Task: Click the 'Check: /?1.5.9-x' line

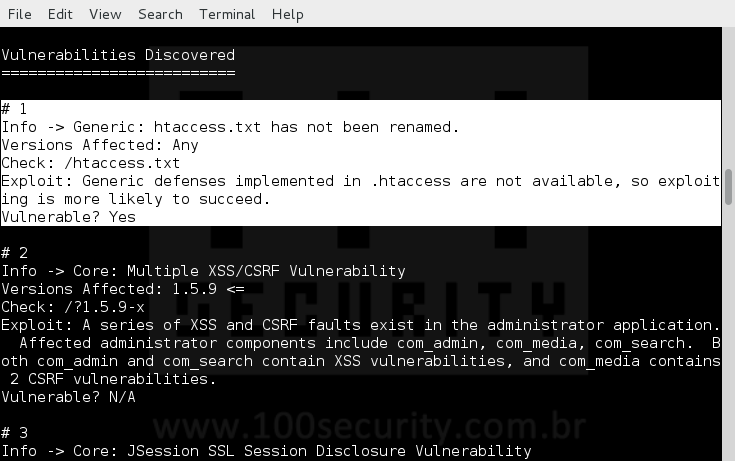Action: point(73,307)
